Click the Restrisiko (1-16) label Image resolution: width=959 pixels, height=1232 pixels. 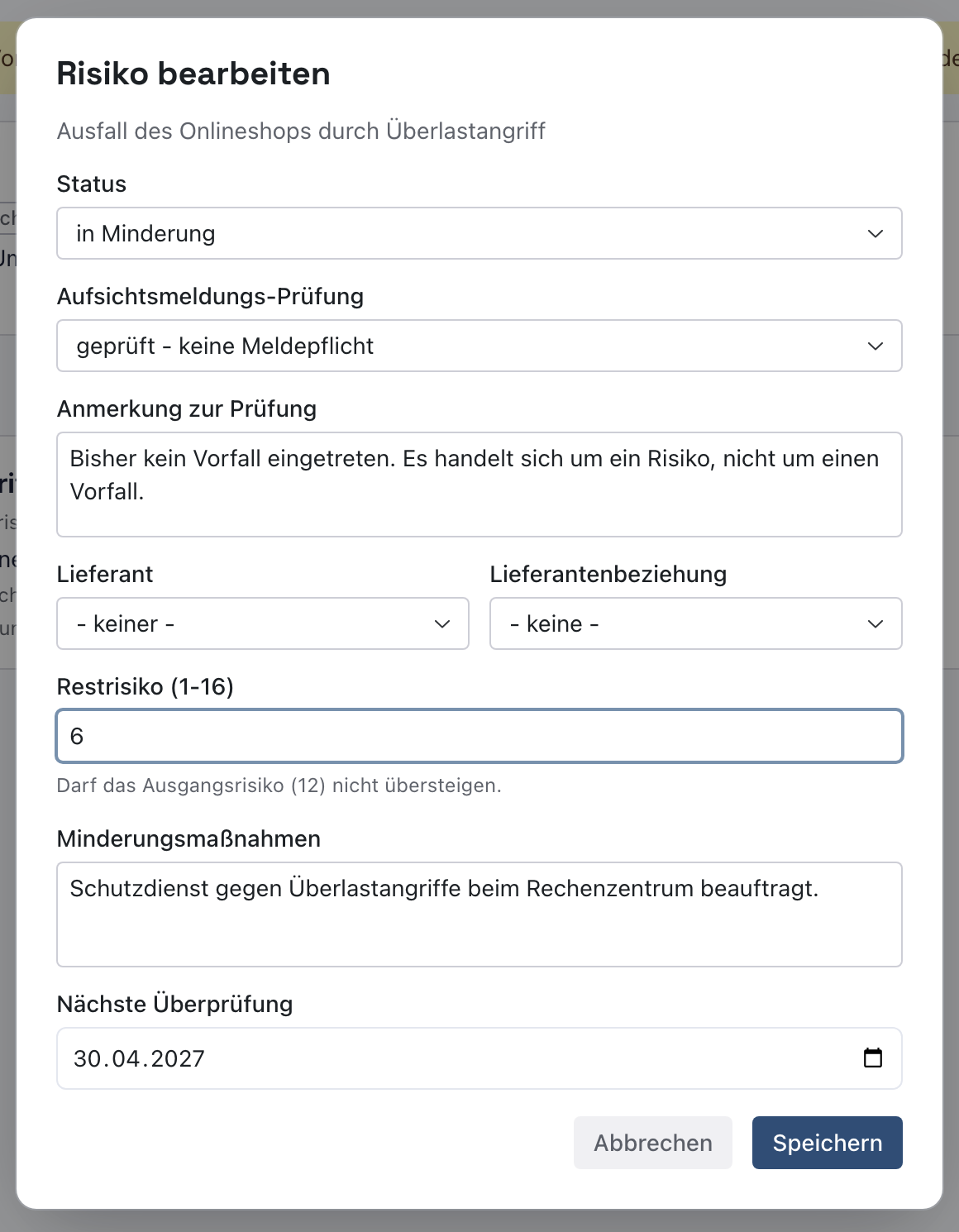(146, 686)
